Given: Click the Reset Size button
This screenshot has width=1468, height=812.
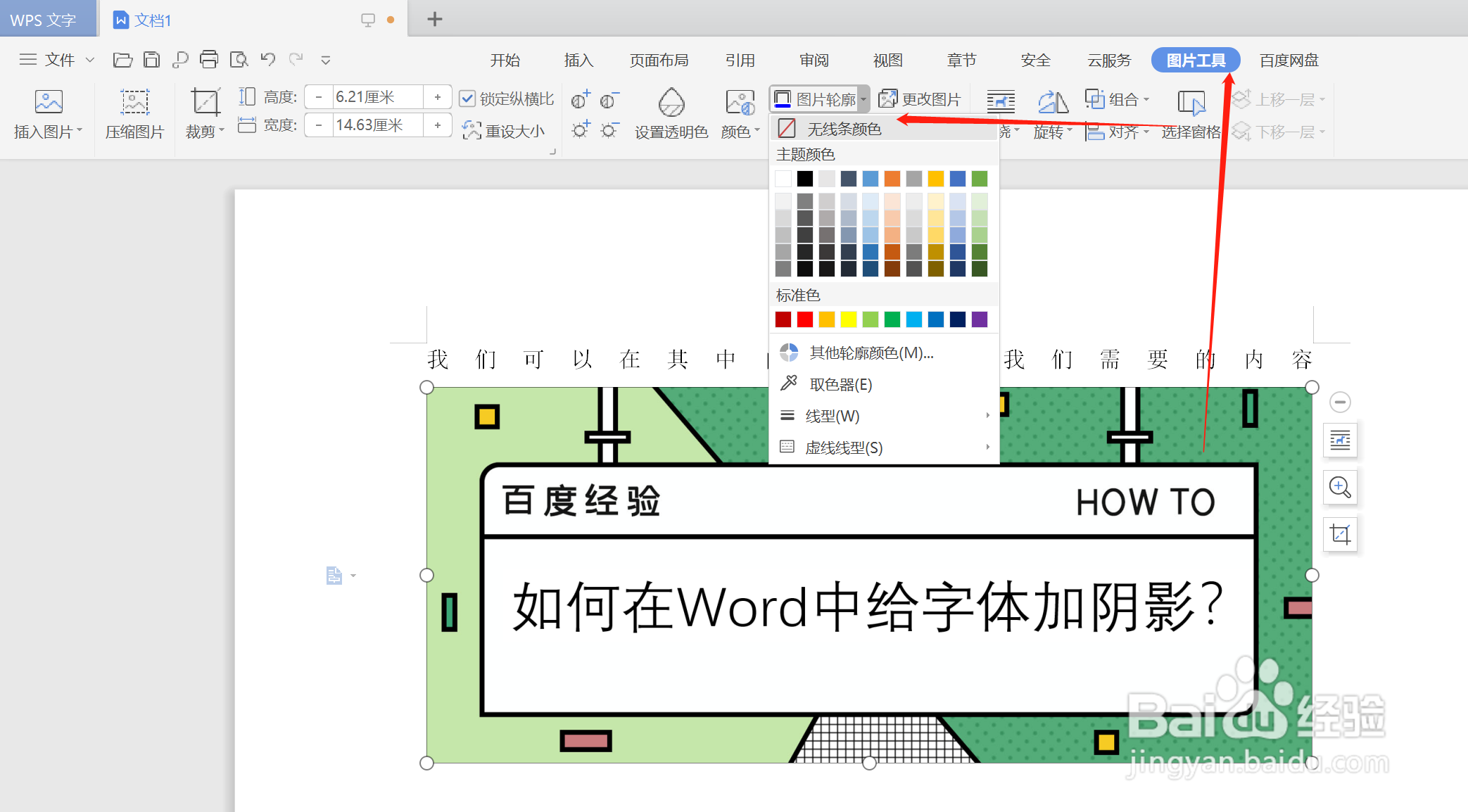Looking at the screenshot, I should pos(503,131).
